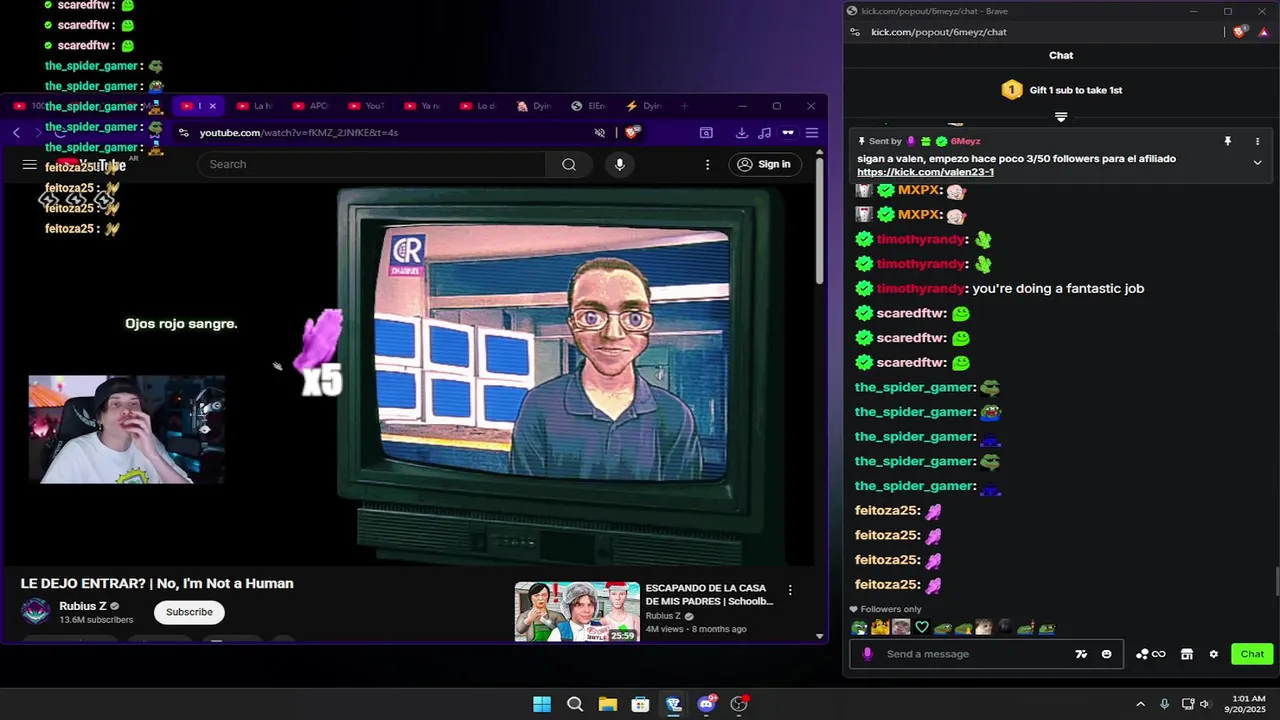This screenshot has height=720, width=1280.
Task: Open the channel points infinity icon
Action: point(1151,654)
